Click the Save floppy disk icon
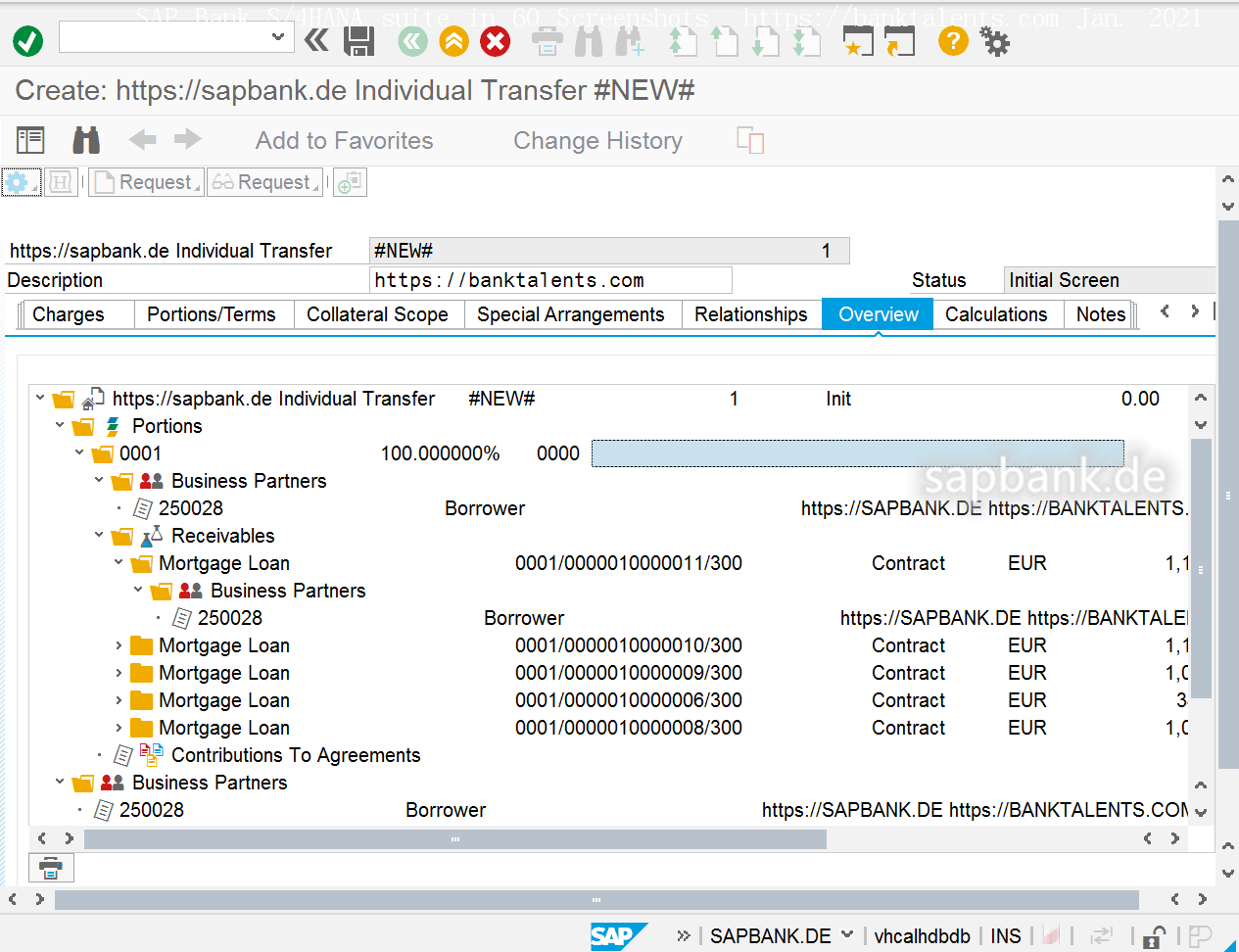 (x=359, y=41)
